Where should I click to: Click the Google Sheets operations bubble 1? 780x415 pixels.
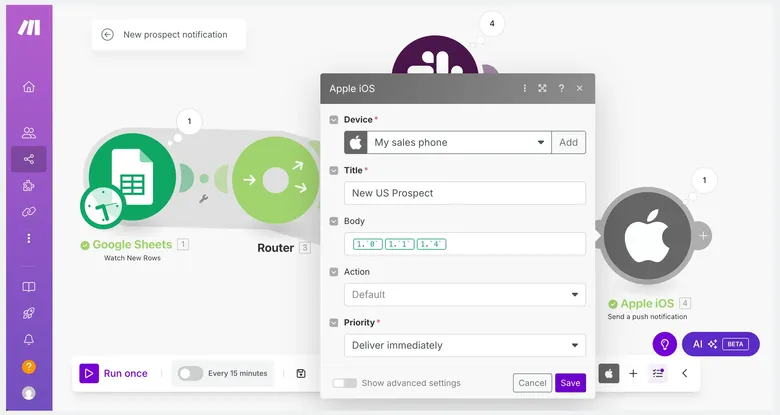click(189, 121)
